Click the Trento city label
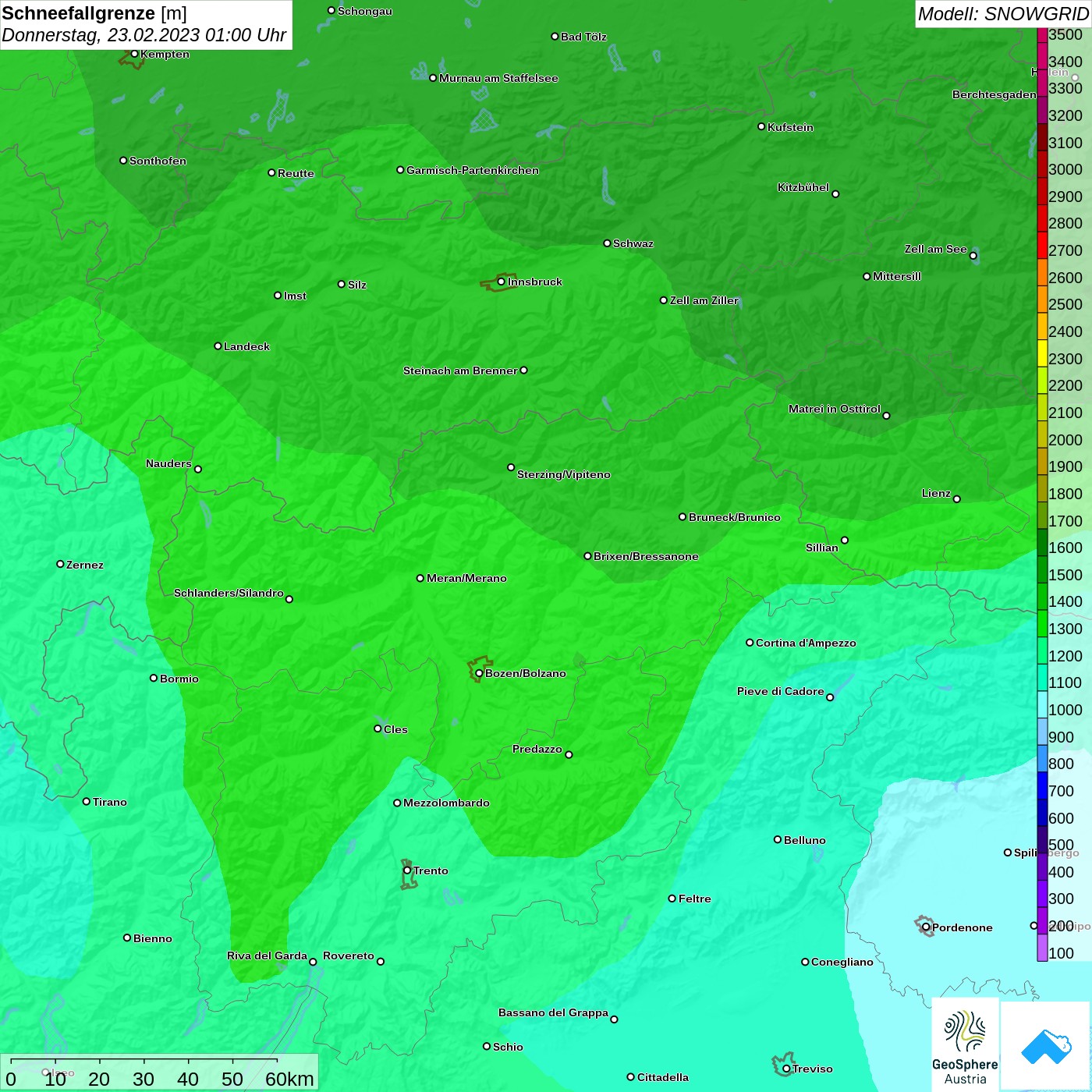This screenshot has width=1092, height=1092. point(431,870)
